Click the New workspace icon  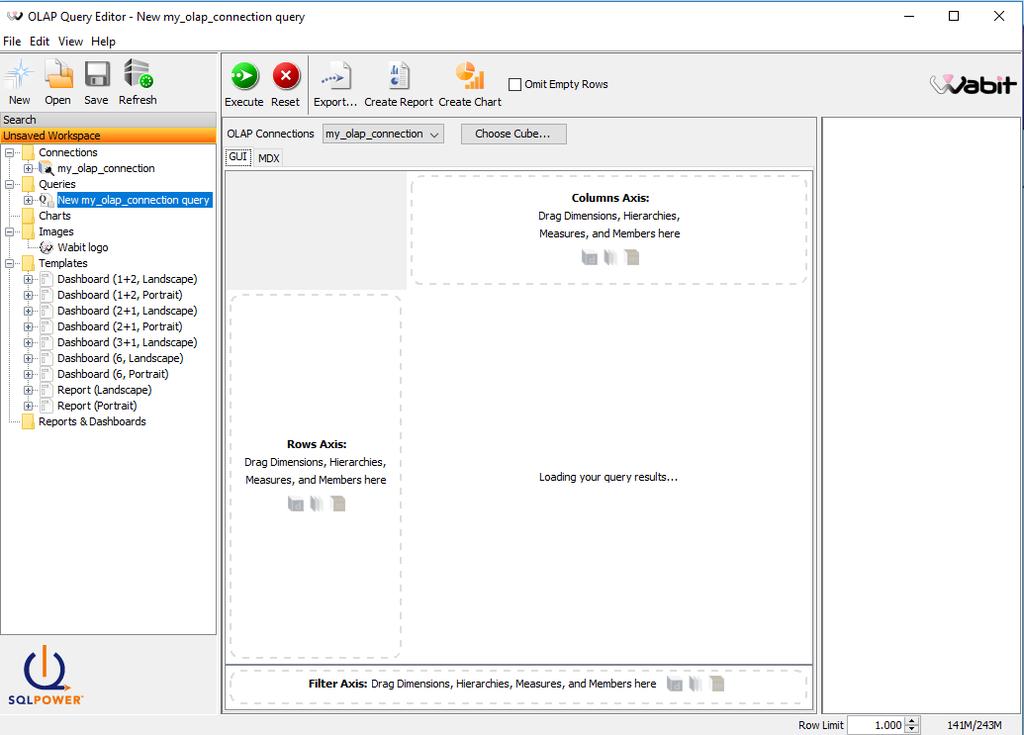(x=19, y=74)
